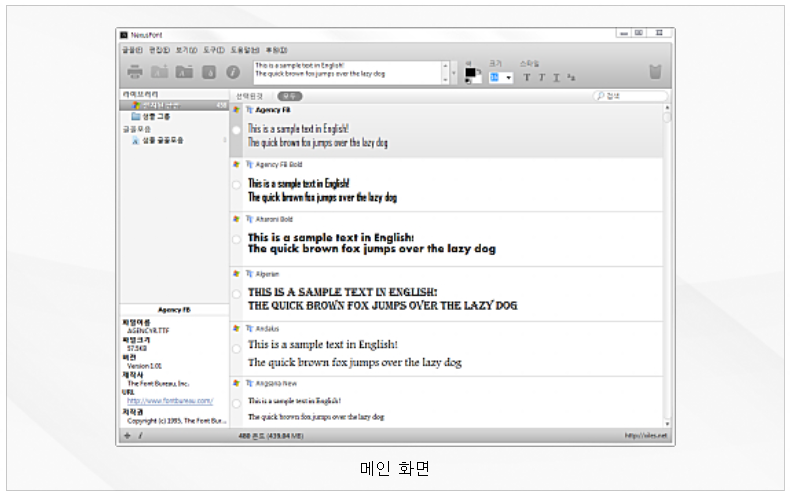This screenshot has width=790, height=495.
Task: Open the round info (i) toolbar icon
Action: (233, 72)
